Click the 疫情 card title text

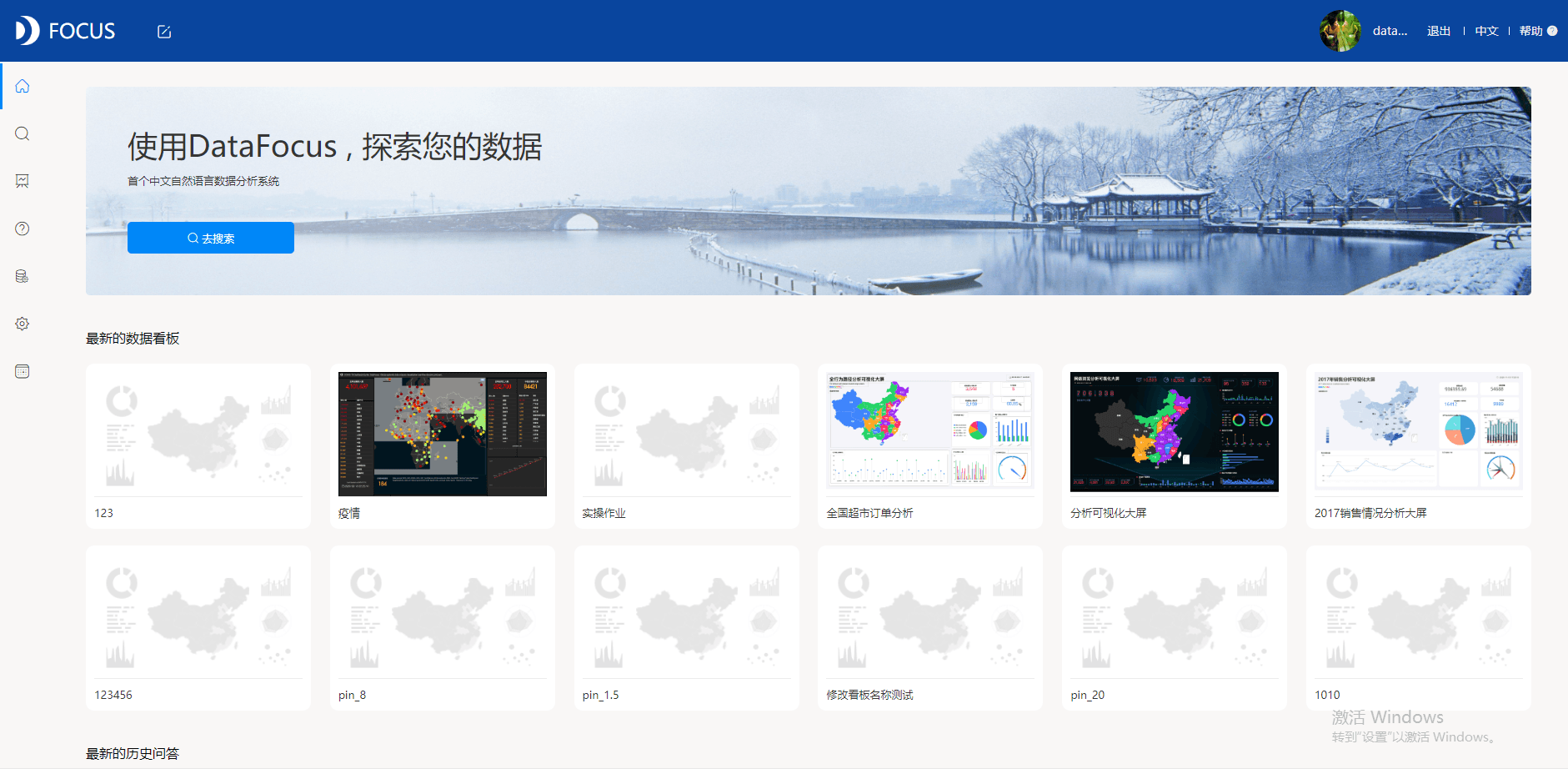(349, 513)
